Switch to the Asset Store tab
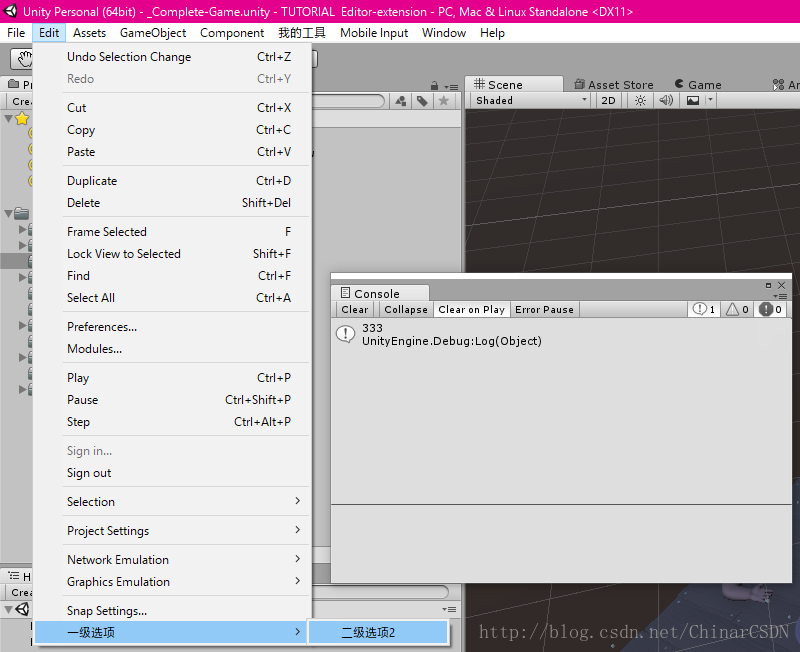Viewport: 800px width, 652px height. (x=614, y=85)
